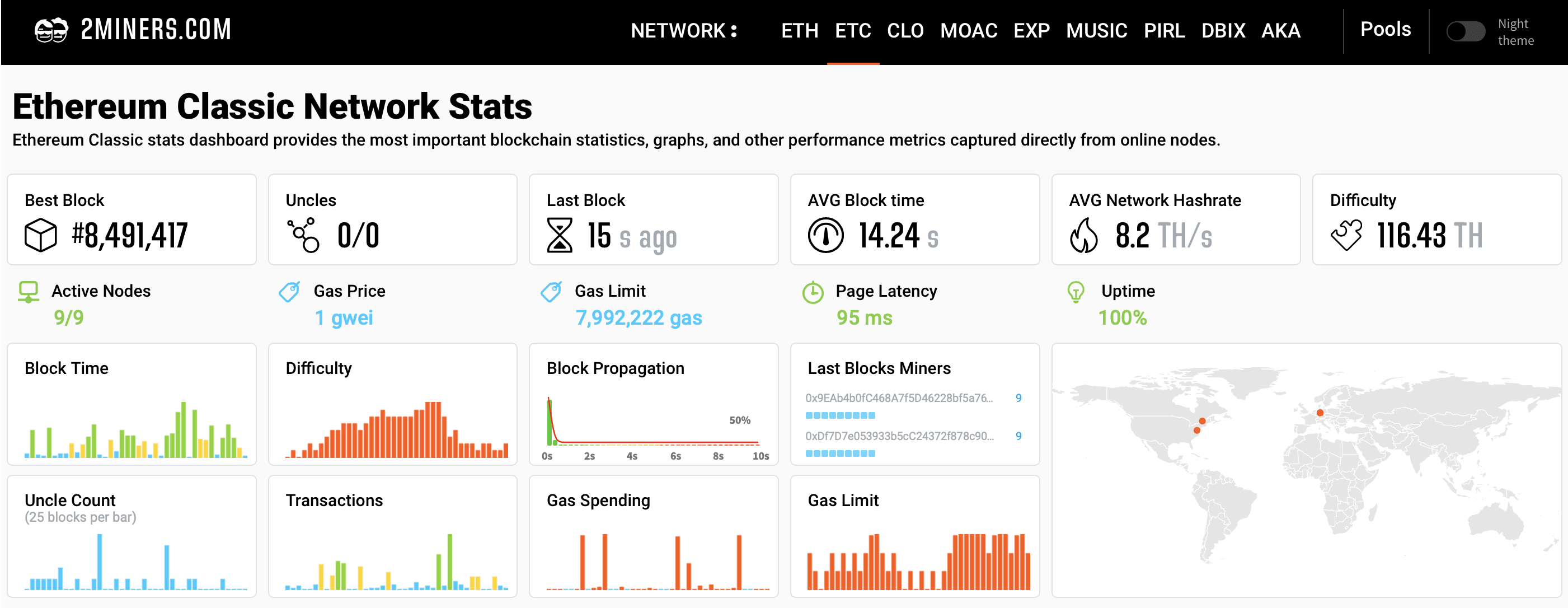
Task: Click the Pools button
Action: click(1383, 29)
